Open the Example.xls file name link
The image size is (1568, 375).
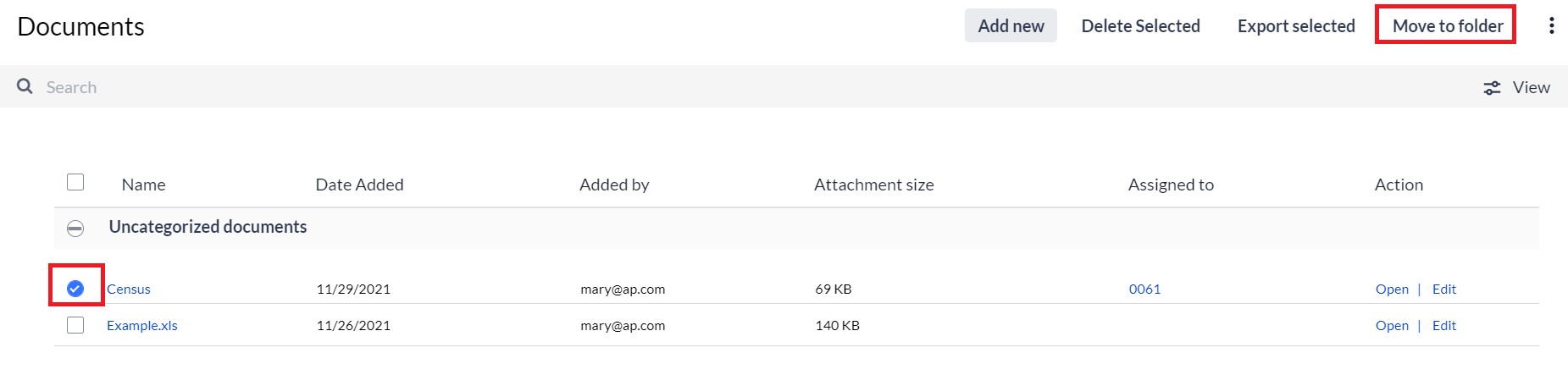(142, 326)
